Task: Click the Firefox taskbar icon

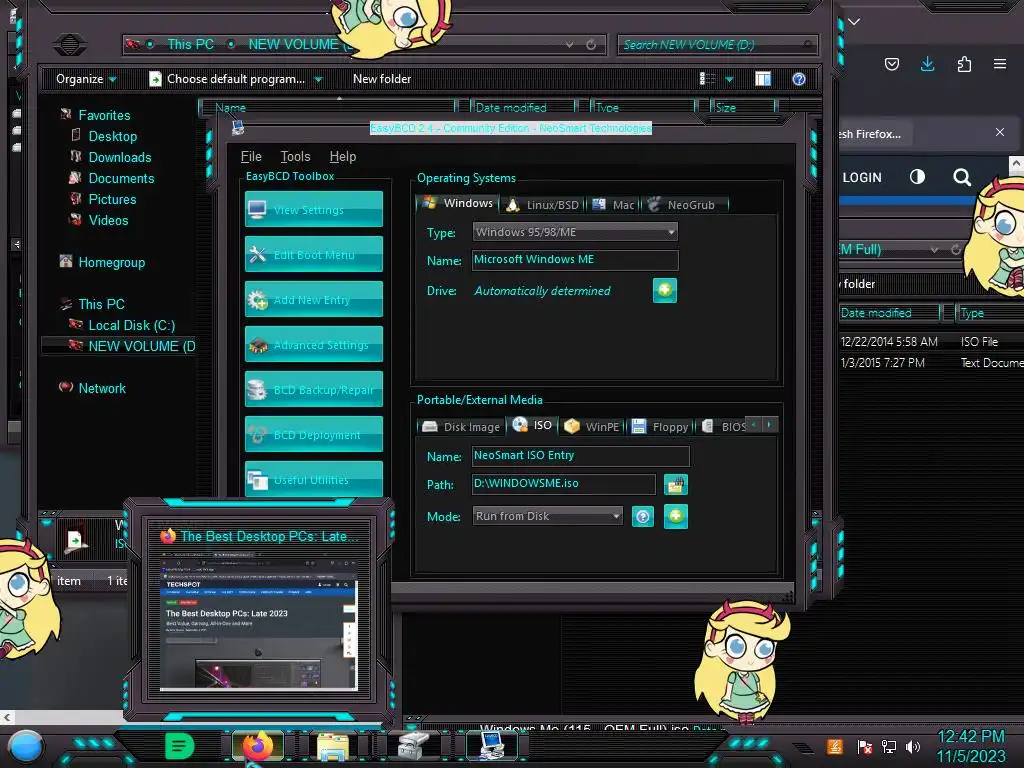Action: tap(257, 746)
